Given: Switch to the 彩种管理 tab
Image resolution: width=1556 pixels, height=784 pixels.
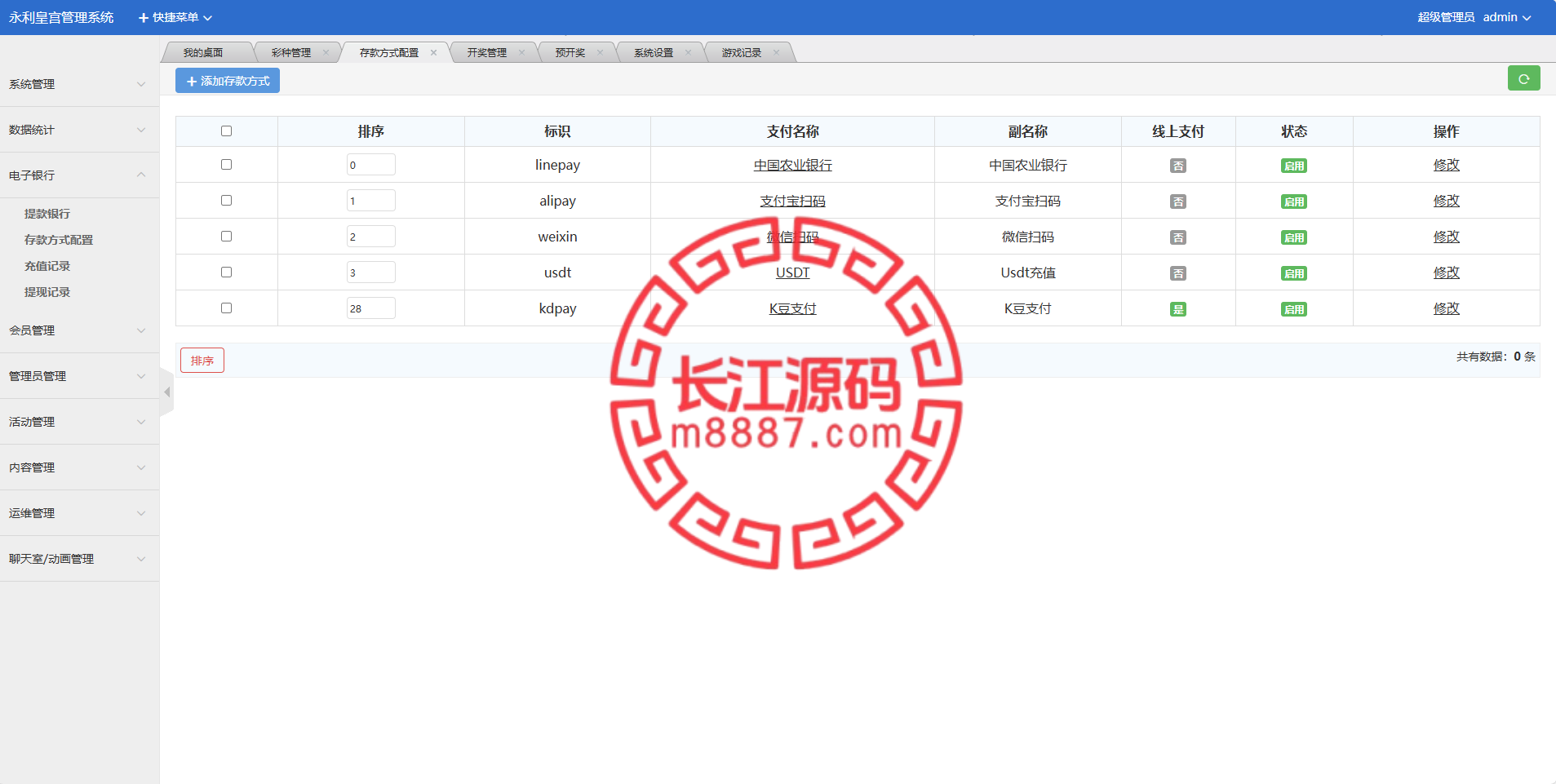Looking at the screenshot, I should [x=291, y=52].
